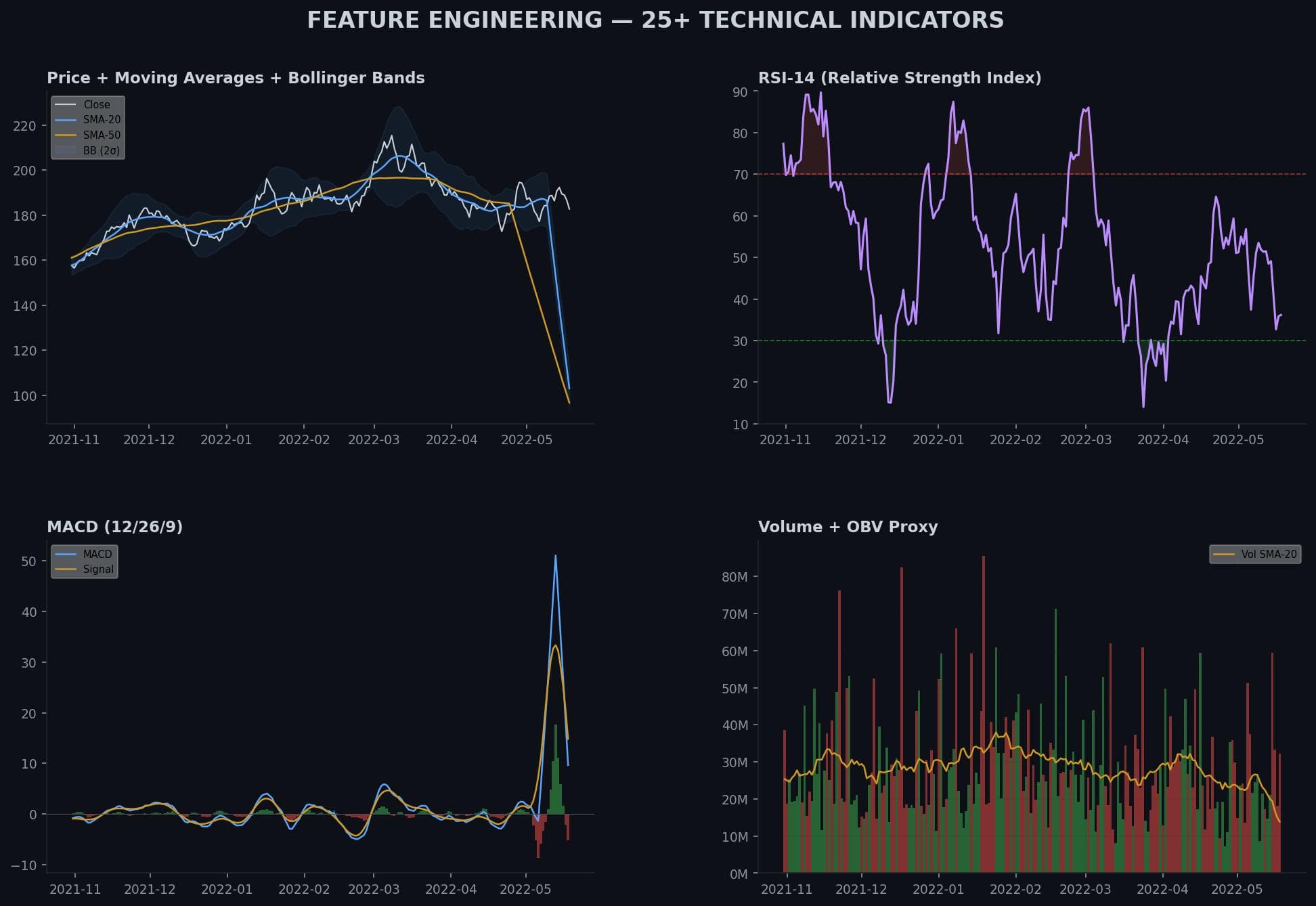Expand the Price chart legend box
1316x906 pixels.
(x=87, y=127)
